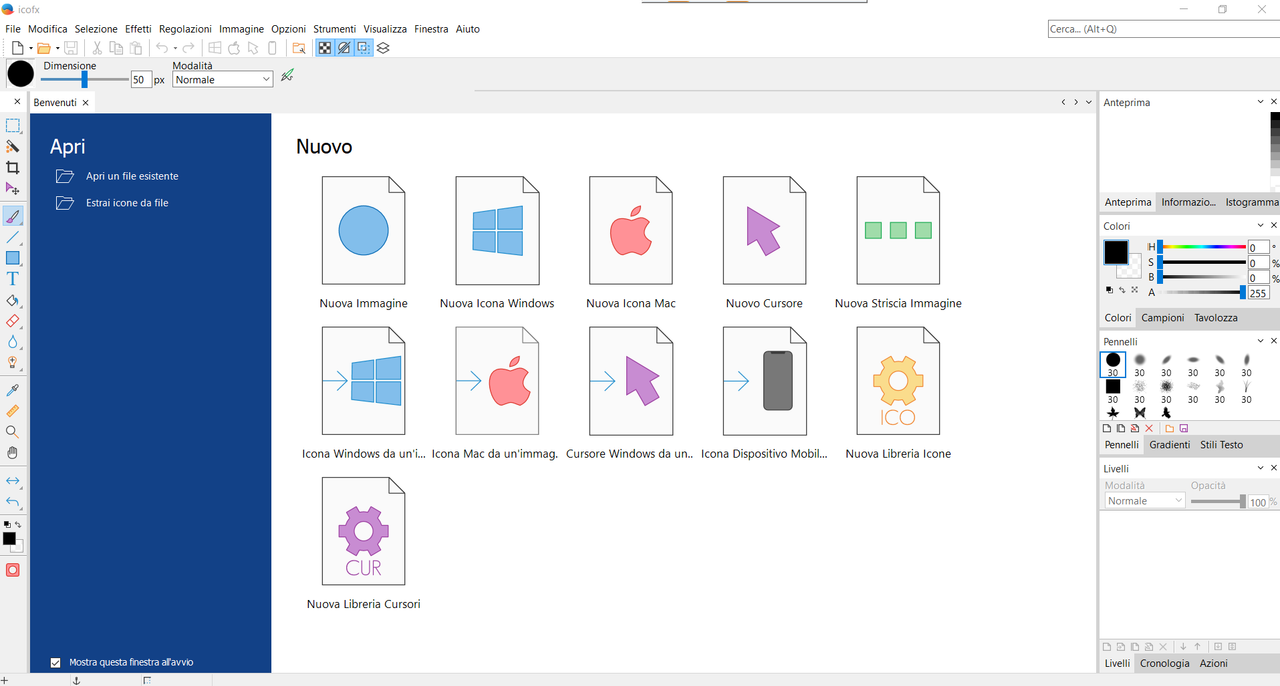Open the Strumenti menu
This screenshot has height=686, width=1280.
(x=335, y=29)
